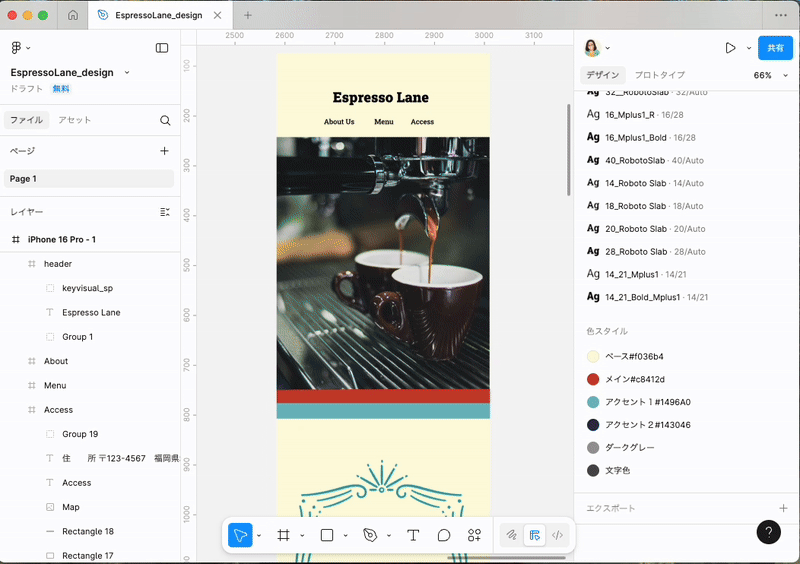Add a new page with plus button
The height and width of the screenshot is (564, 800).
click(x=165, y=151)
